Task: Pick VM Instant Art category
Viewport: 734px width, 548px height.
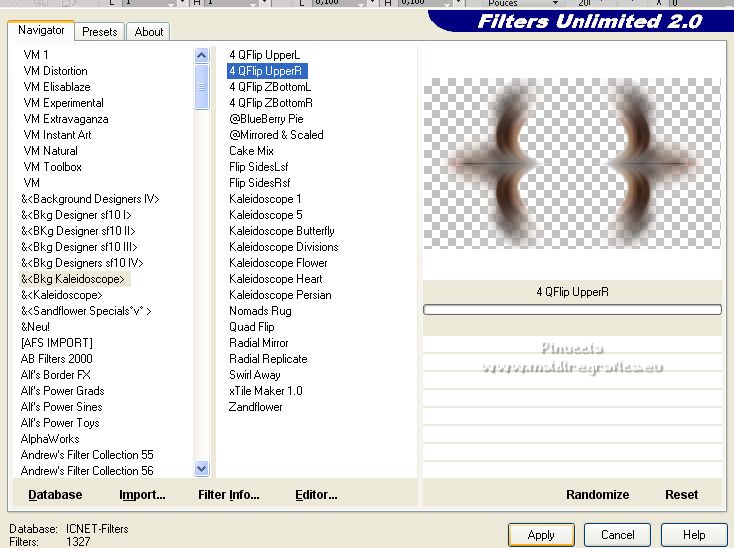Action: [57, 135]
